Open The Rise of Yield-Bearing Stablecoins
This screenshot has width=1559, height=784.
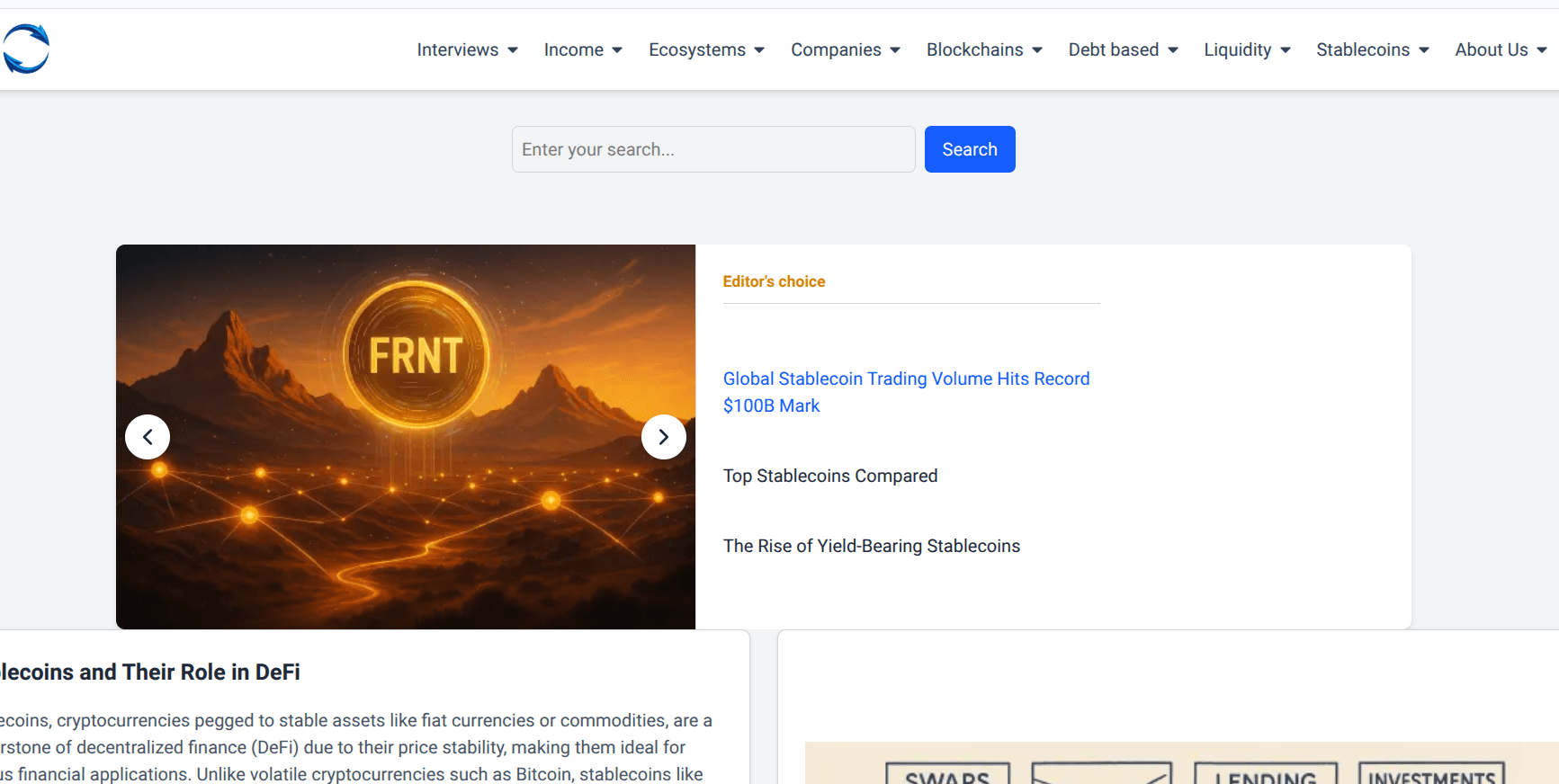[872, 546]
